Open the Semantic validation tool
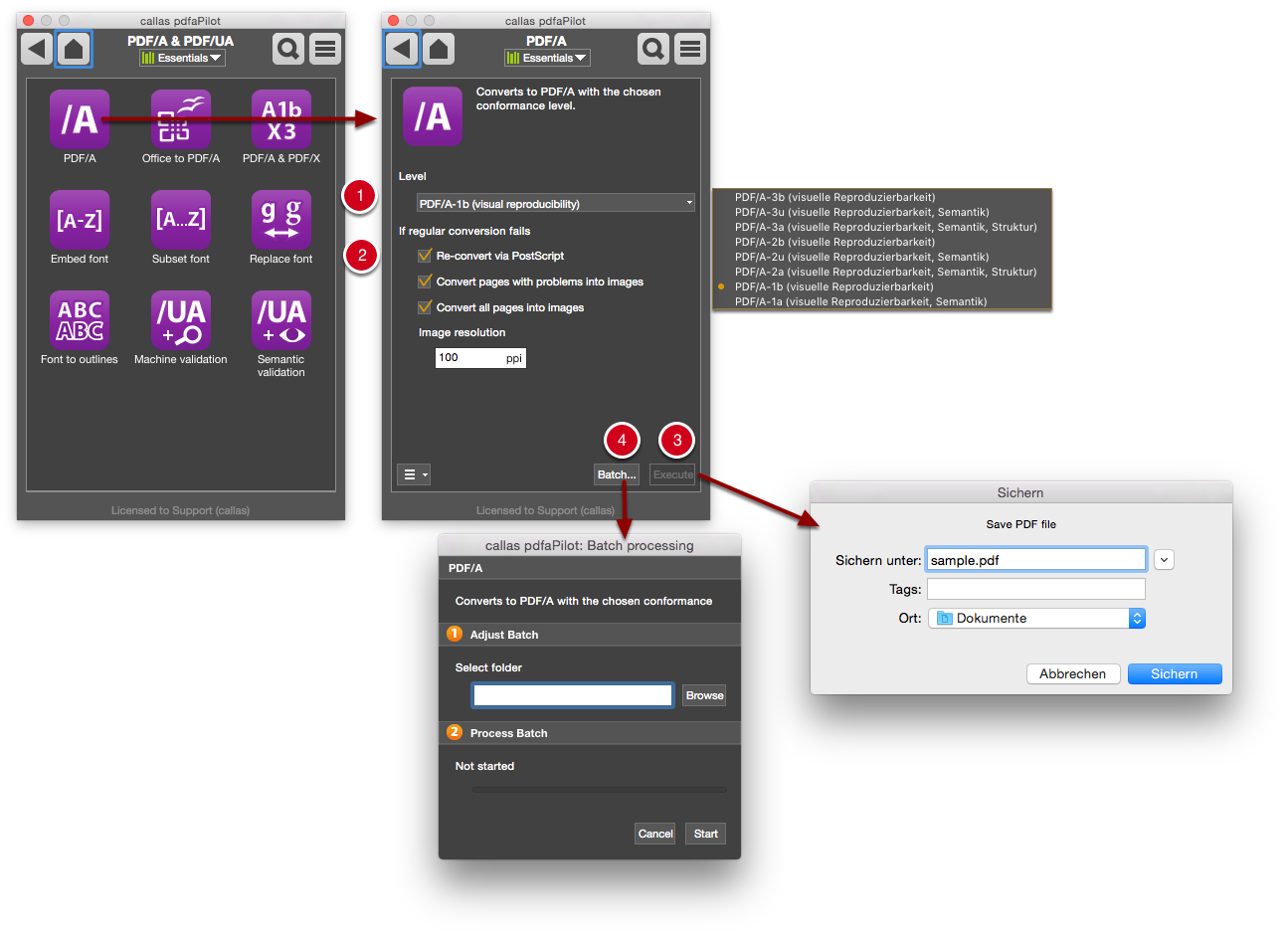Viewport: 1288px width, 939px height. 281,320
